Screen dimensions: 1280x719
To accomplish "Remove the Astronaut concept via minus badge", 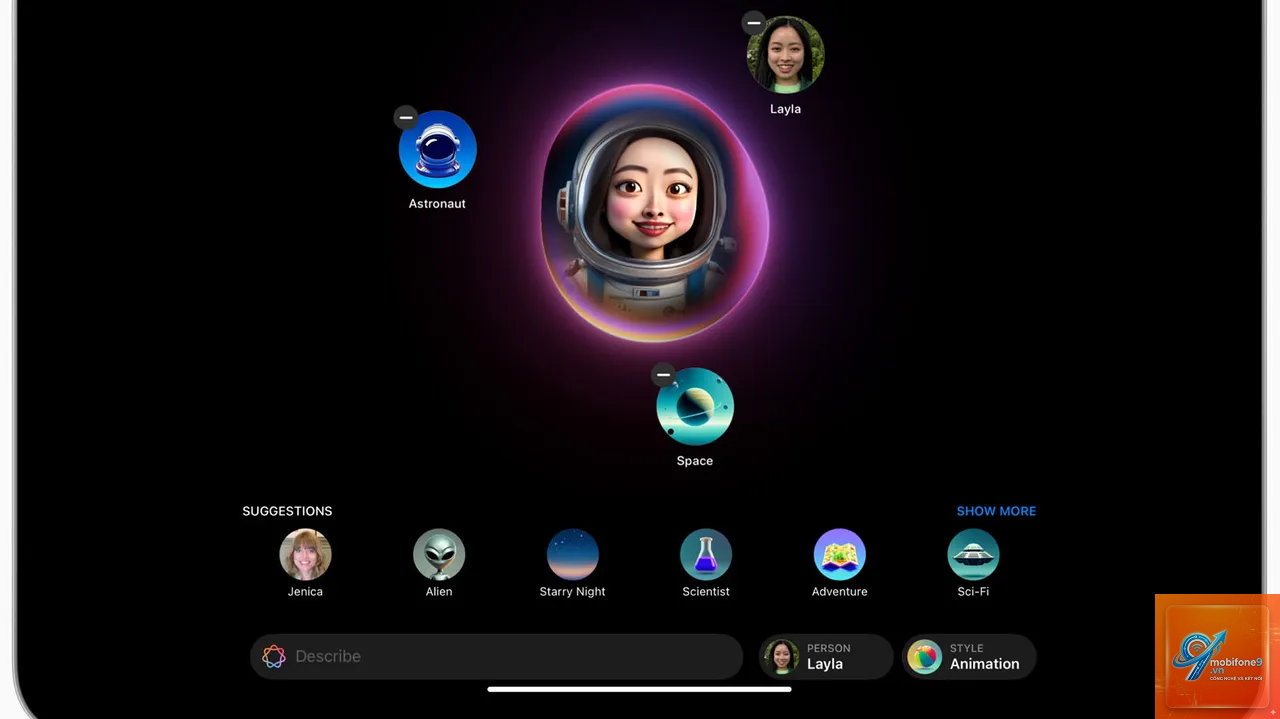I will tap(406, 118).
